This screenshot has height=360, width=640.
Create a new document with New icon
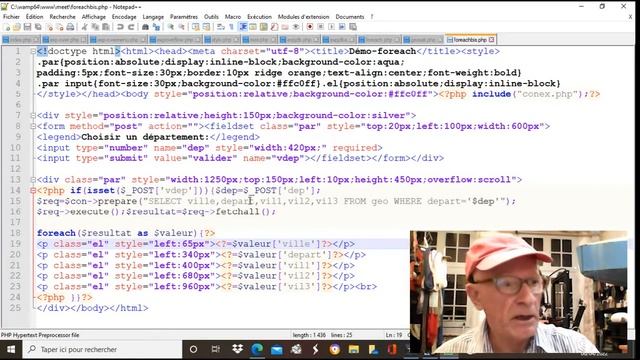pyautogui.click(x=7, y=27)
